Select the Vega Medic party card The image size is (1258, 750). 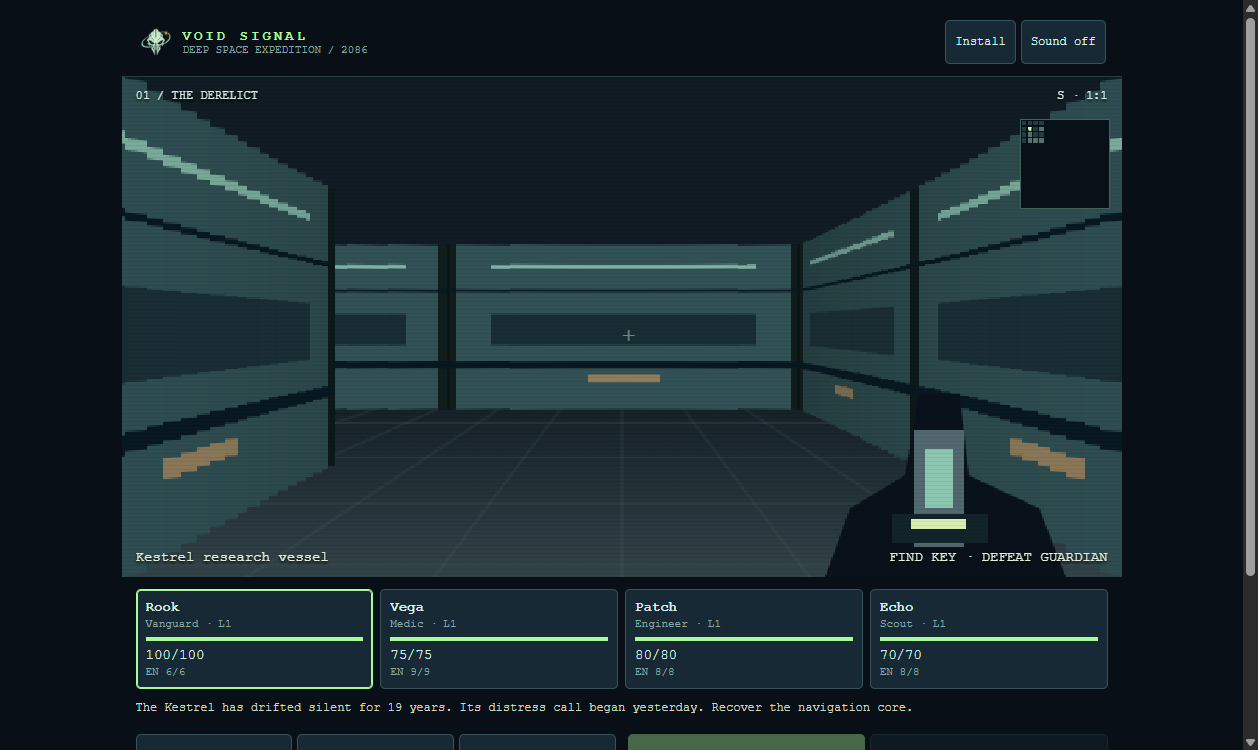click(x=499, y=639)
